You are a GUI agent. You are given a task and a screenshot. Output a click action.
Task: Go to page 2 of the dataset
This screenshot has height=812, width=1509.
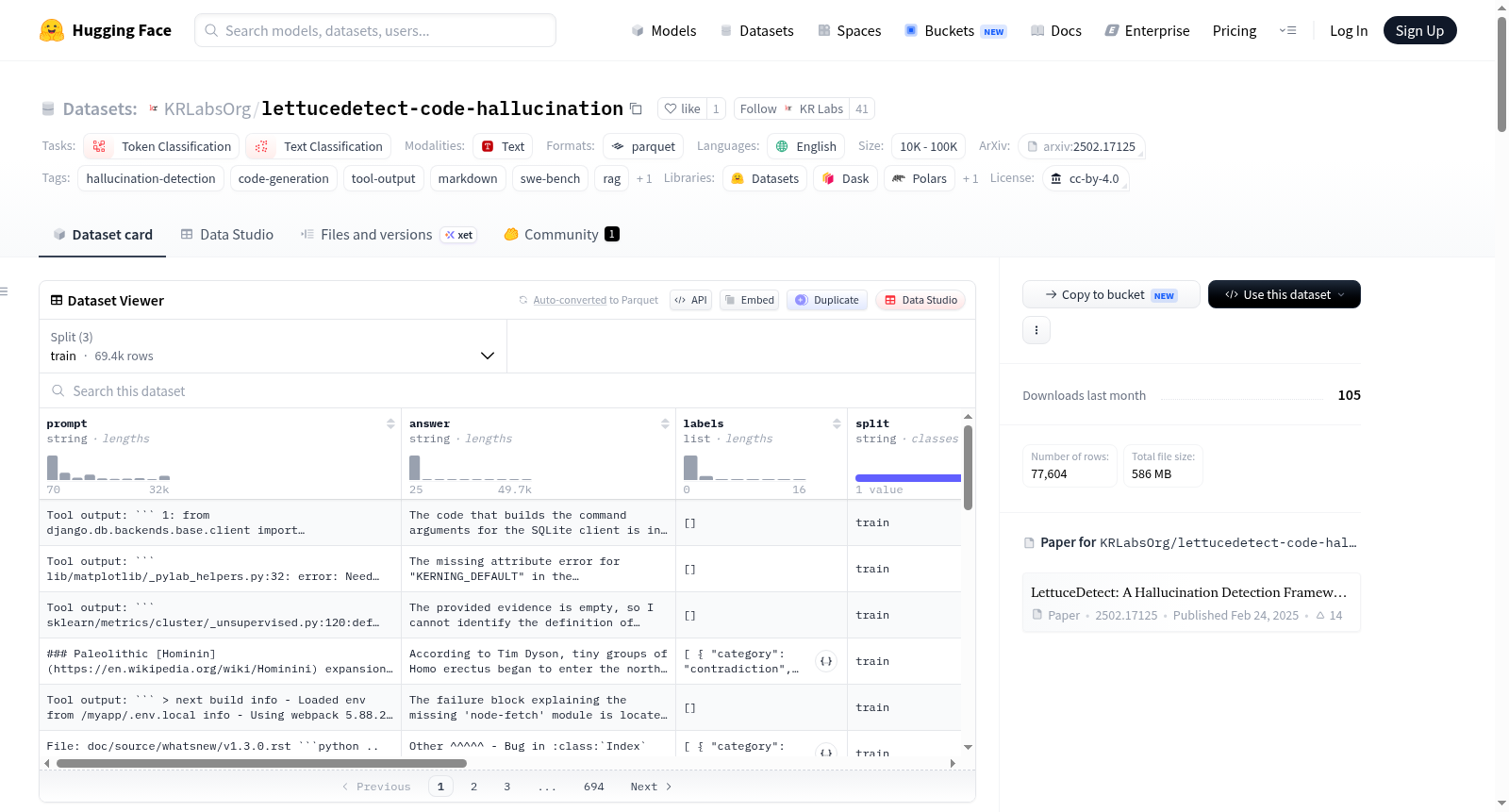click(473, 787)
